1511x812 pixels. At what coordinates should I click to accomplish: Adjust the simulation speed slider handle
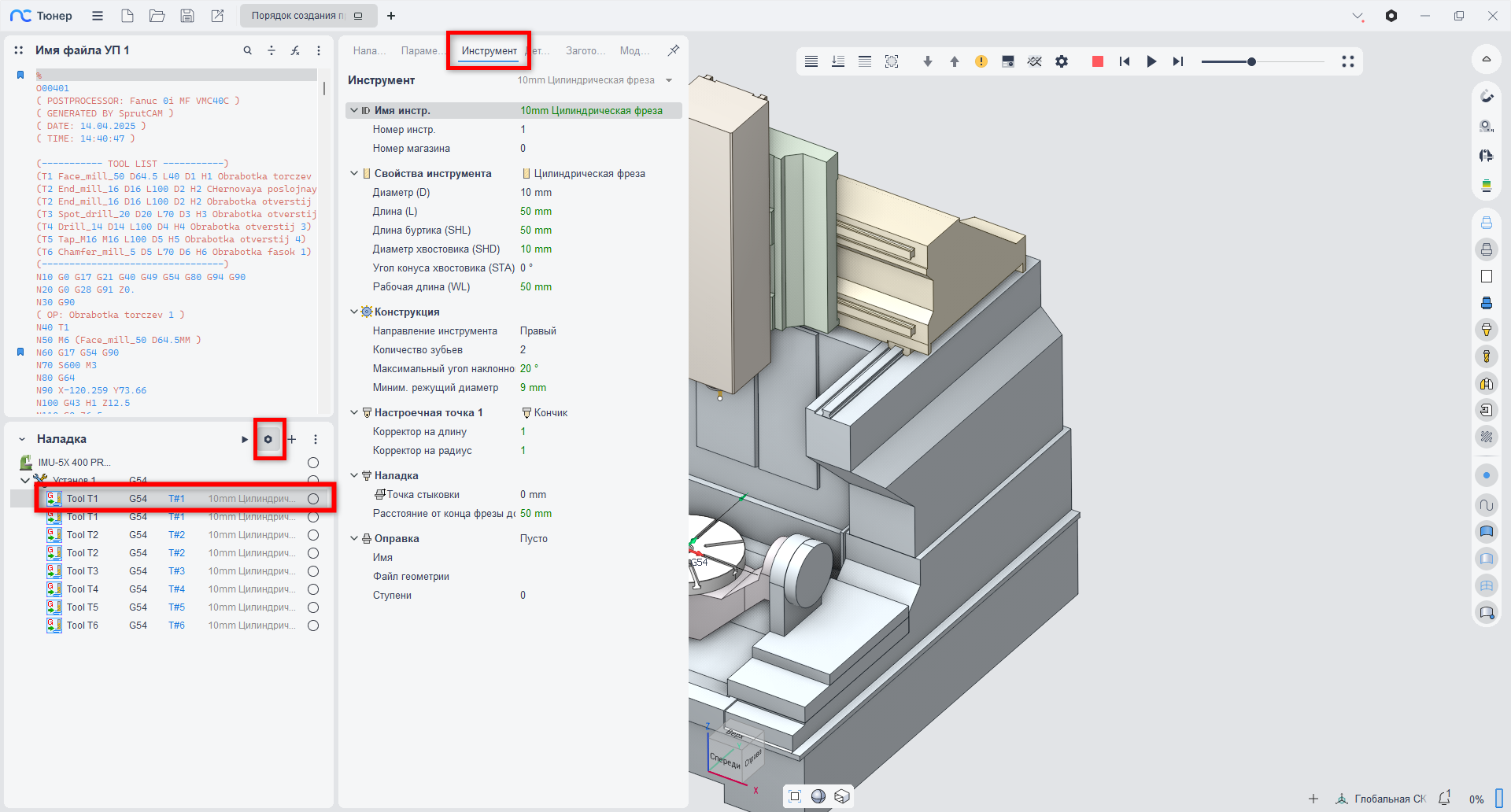[1251, 61]
